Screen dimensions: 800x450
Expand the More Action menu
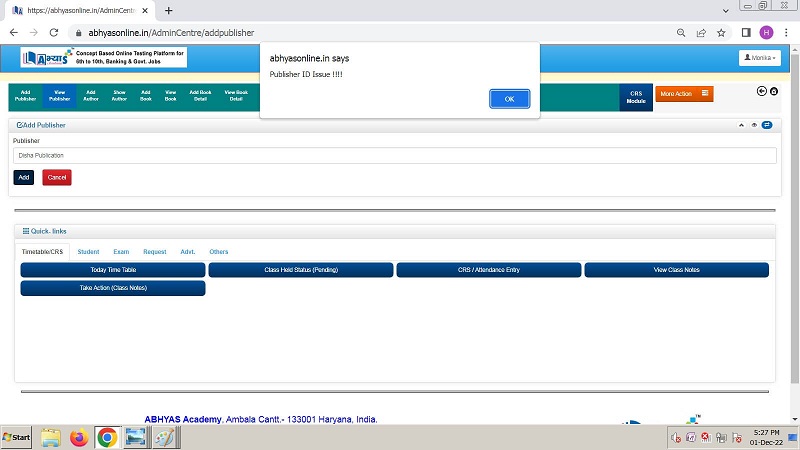coord(684,94)
